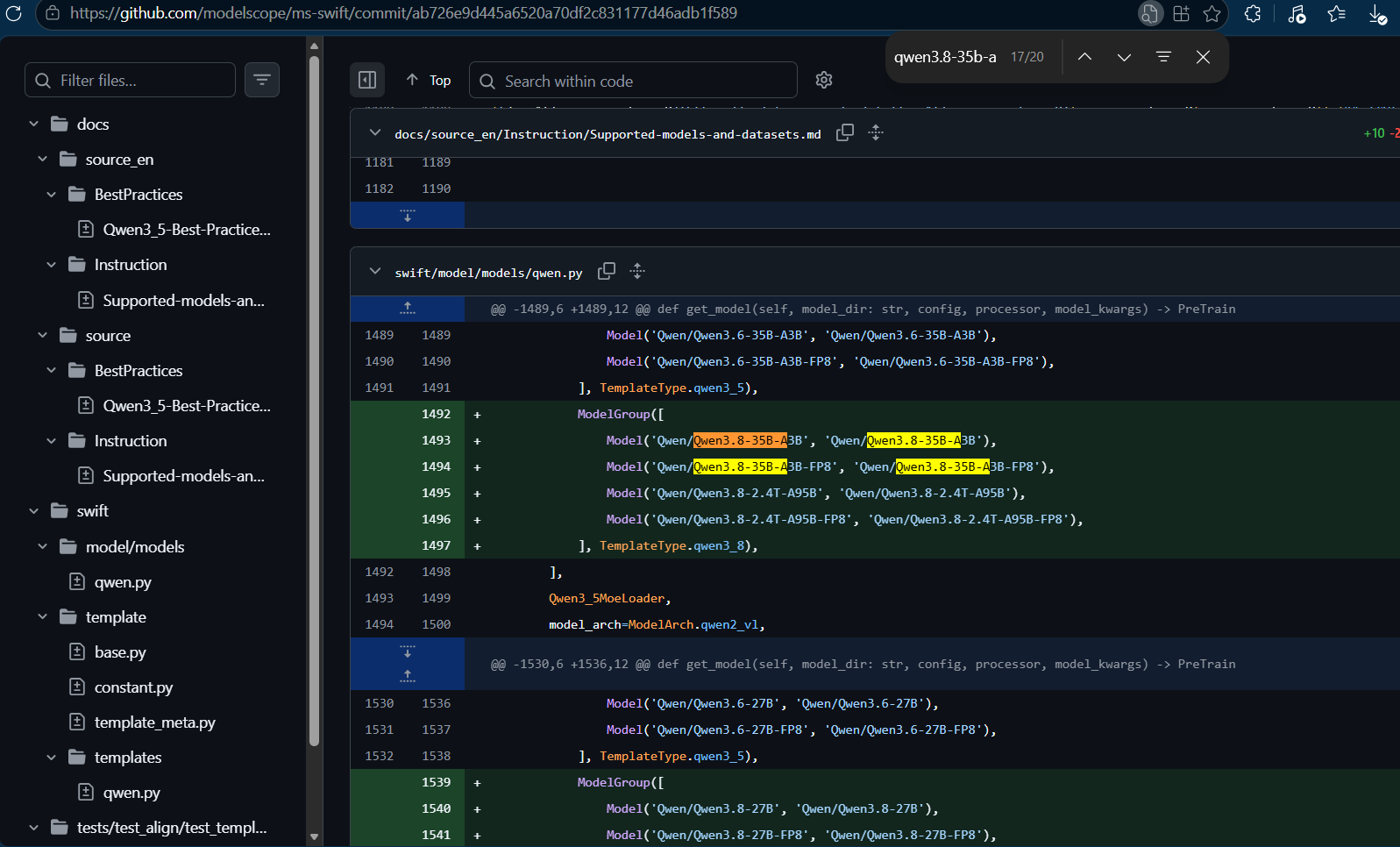Focus the Search within code field
Viewport: 1400px width, 847px height.
[x=633, y=80]
